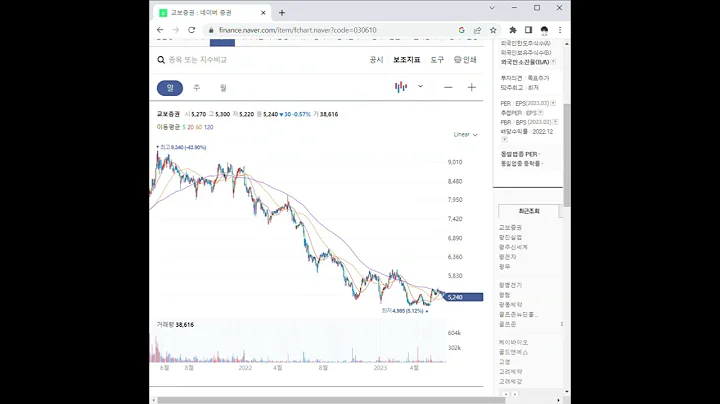Open 광명전기 in recent list
The image size is (720, 404).
point(510,285)
